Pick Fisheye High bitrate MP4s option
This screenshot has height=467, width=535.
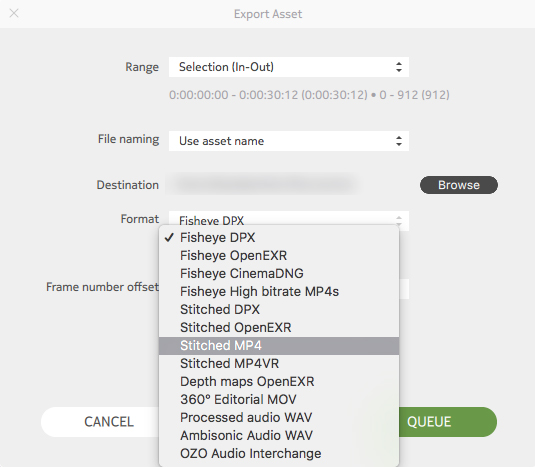(279, 292)
